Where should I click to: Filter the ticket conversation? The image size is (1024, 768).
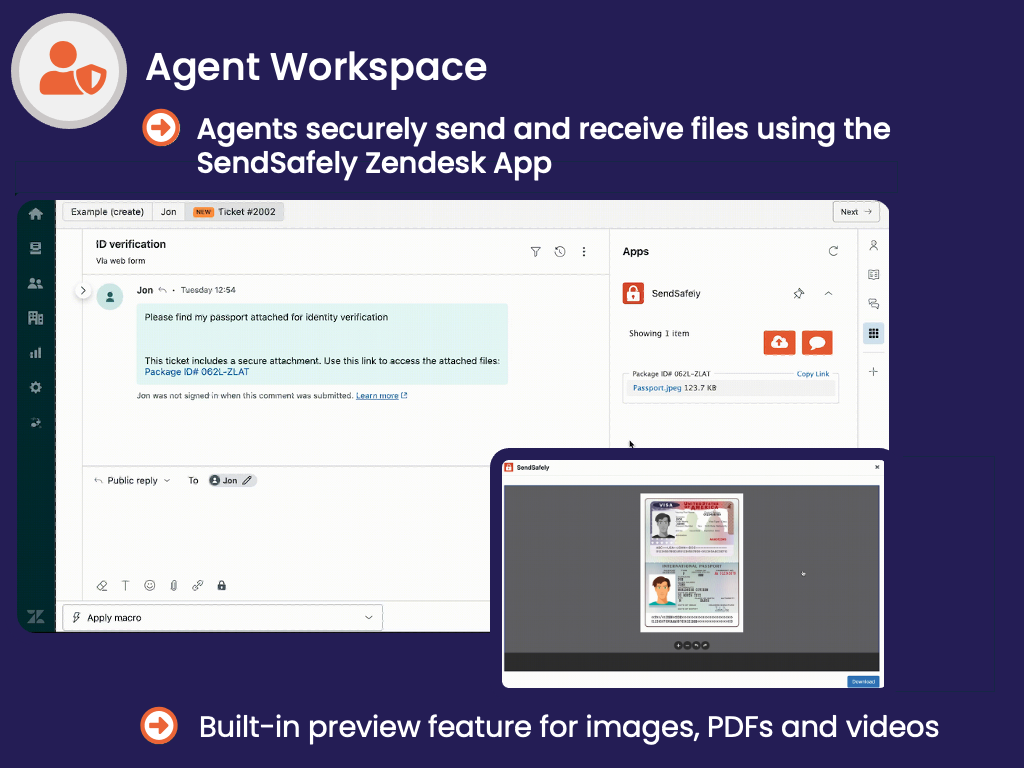pos(536,252)
